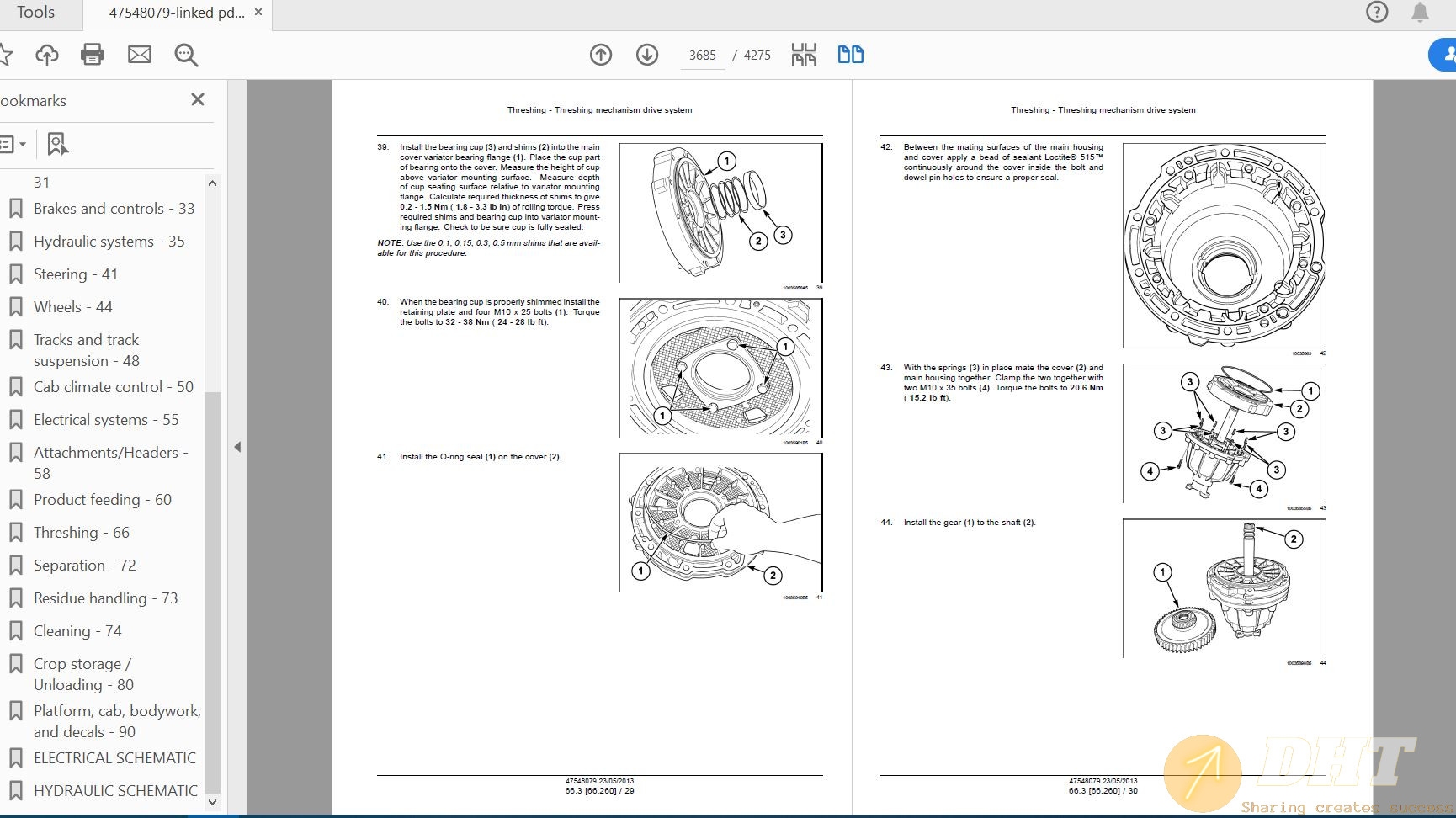Click the step 39 bearing cup diagram
The image size is (1456, 818).
[x=721, y=213]
